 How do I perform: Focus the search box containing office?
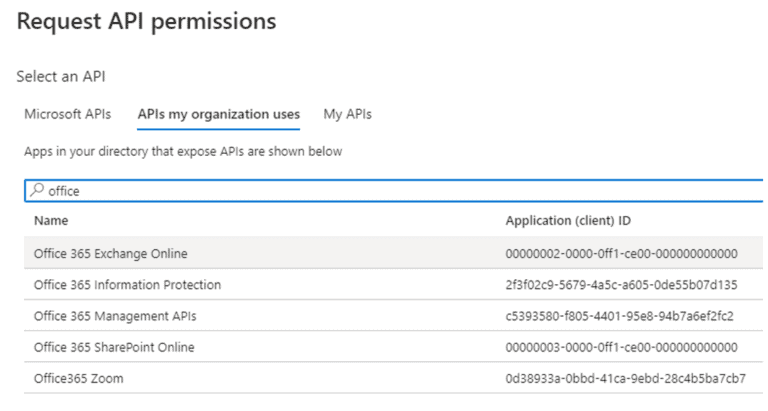(x=394, y=191)
